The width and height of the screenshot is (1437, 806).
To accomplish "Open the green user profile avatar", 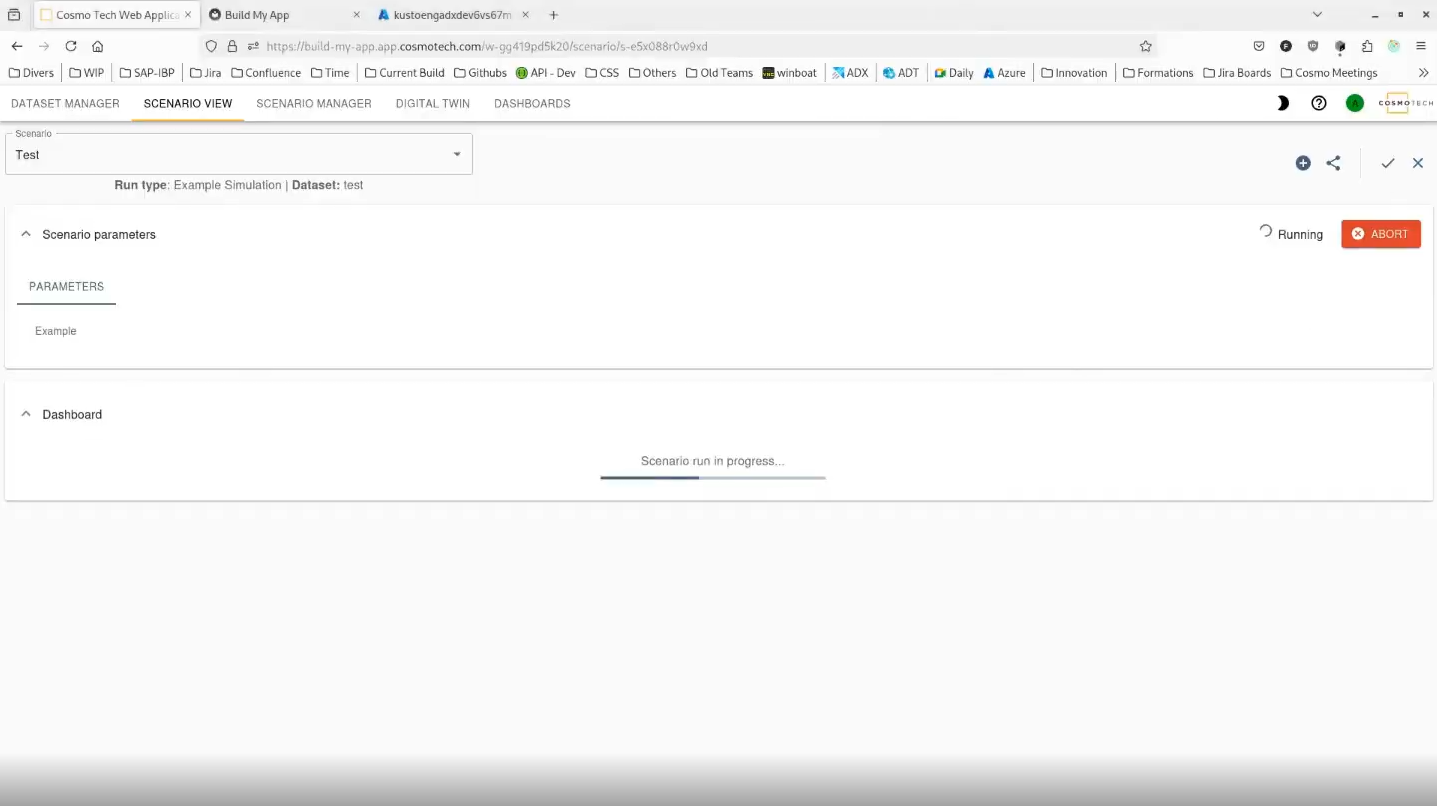I will pyautogui.click(x=1354, y=103).
